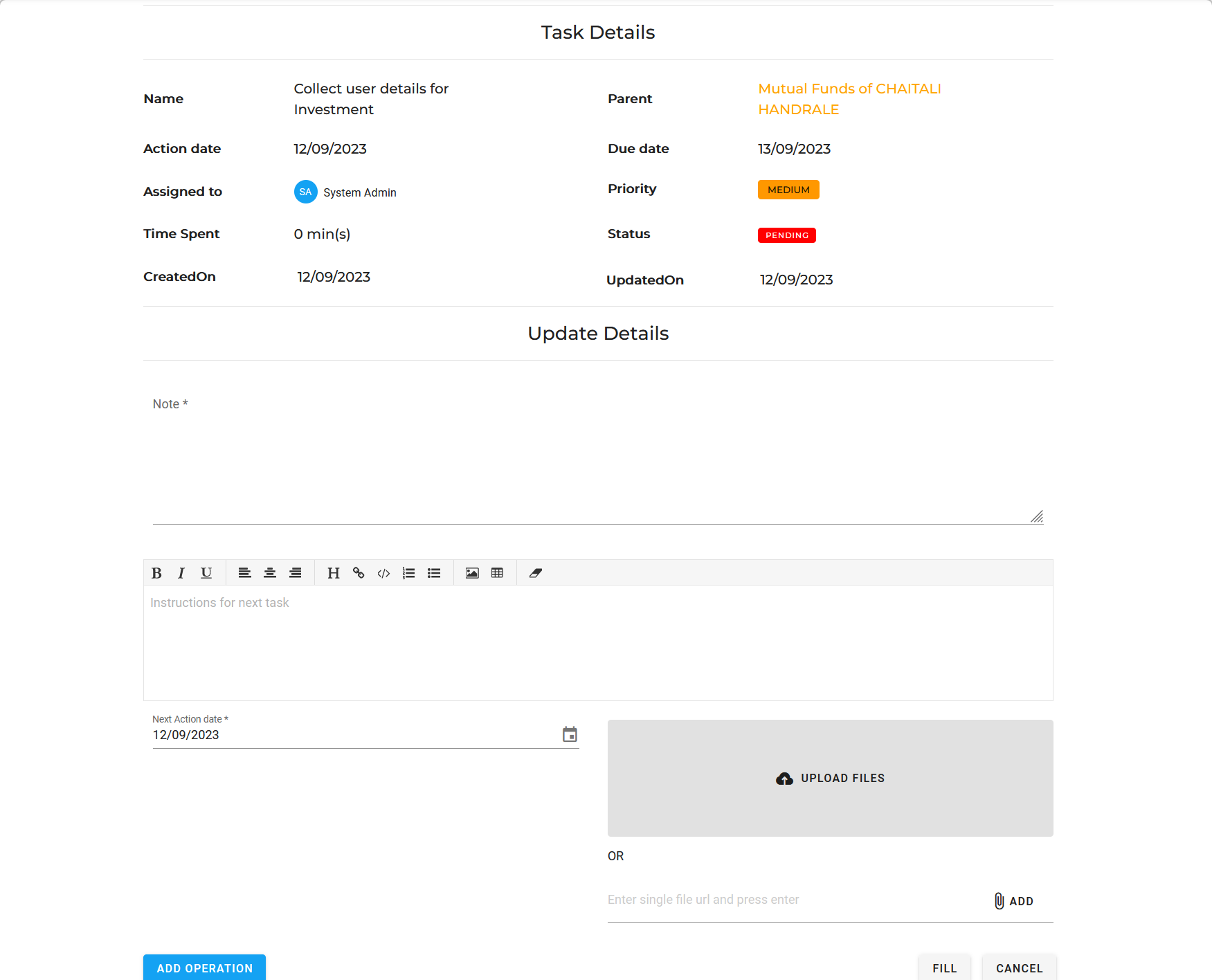Toggle code view in the editor toolbar
Viewport: 1212px width, 980px height.
[x=383, y=573]
